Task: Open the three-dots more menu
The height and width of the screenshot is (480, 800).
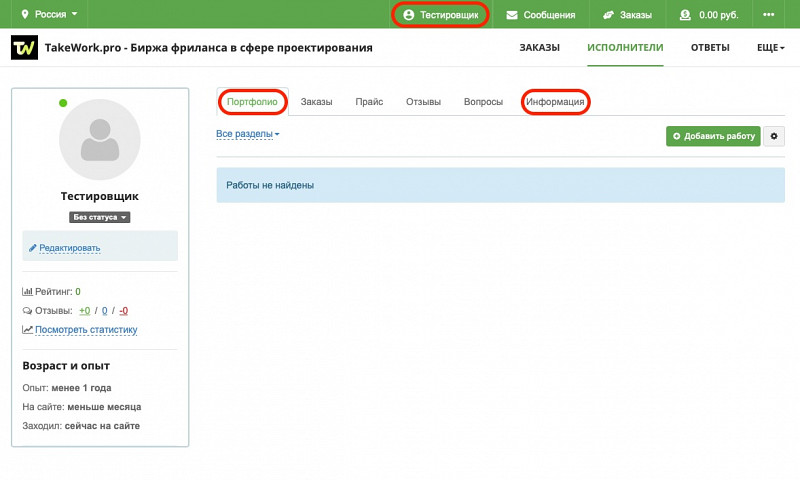Action: (x=768, y=14)
